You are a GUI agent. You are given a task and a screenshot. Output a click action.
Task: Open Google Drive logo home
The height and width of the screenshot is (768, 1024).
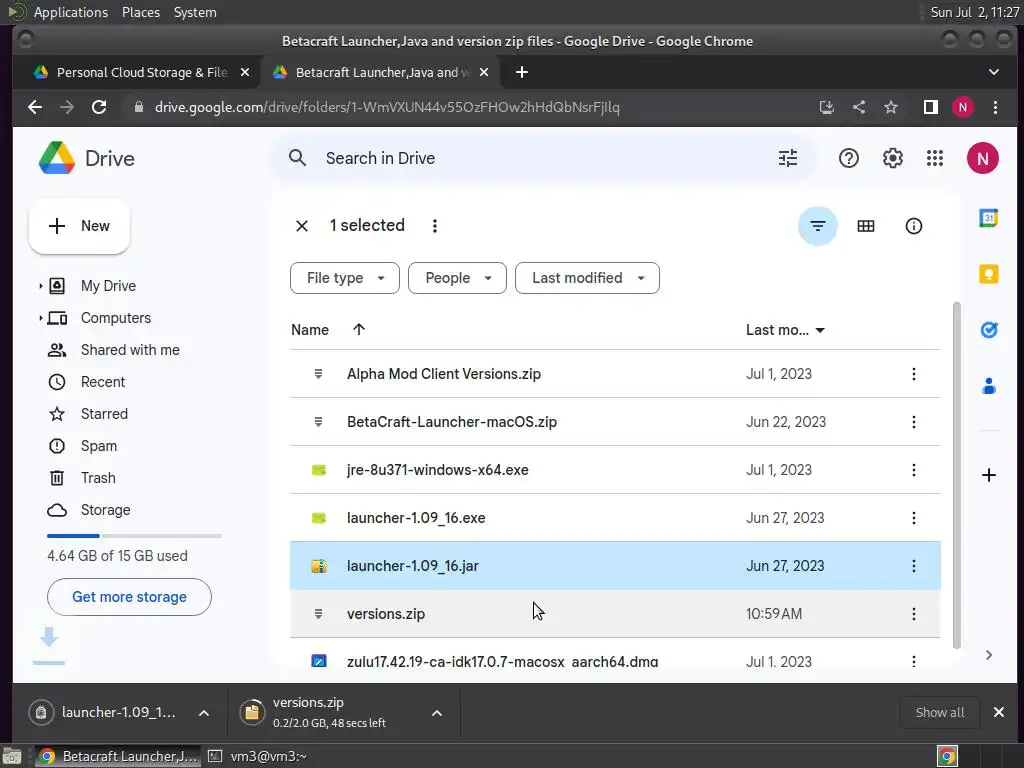86,158
